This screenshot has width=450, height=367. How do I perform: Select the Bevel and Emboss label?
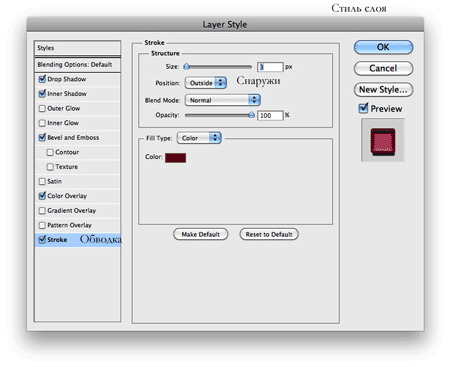pyautogui.click(x=73, y=138)
